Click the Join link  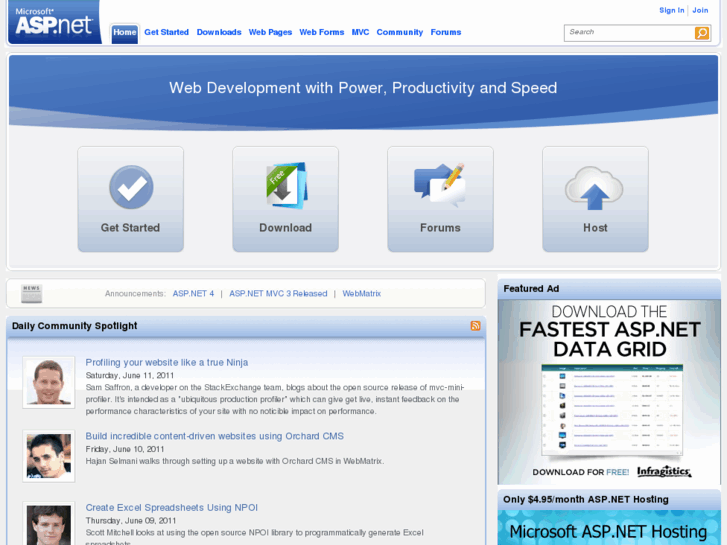click(700, 10)
